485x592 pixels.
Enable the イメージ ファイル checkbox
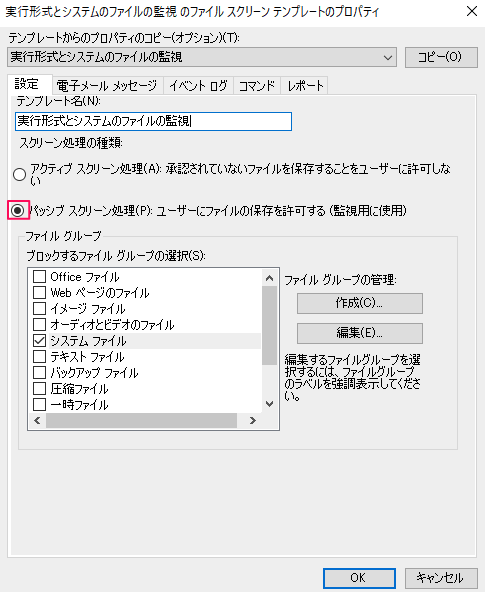click(39, 309)
